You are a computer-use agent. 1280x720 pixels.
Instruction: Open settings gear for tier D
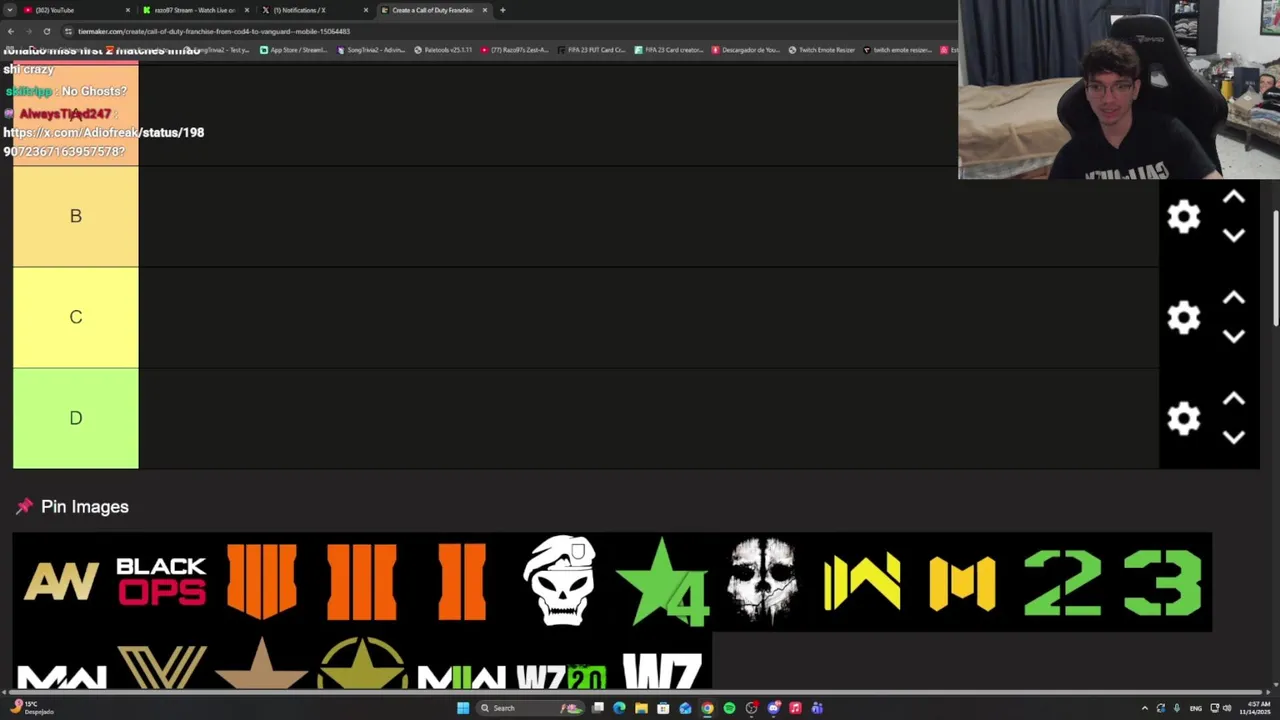[1184, 418]
